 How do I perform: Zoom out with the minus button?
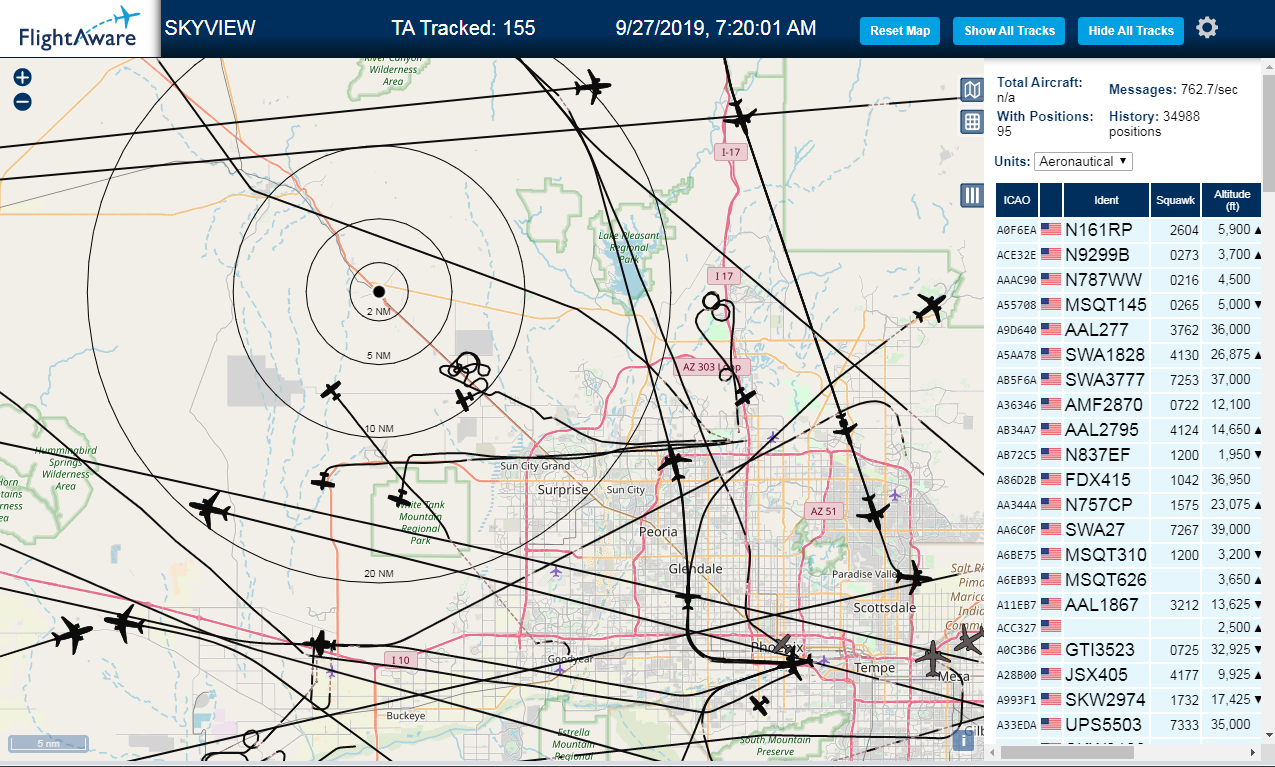pyautogui.click(x=23, y=101)
